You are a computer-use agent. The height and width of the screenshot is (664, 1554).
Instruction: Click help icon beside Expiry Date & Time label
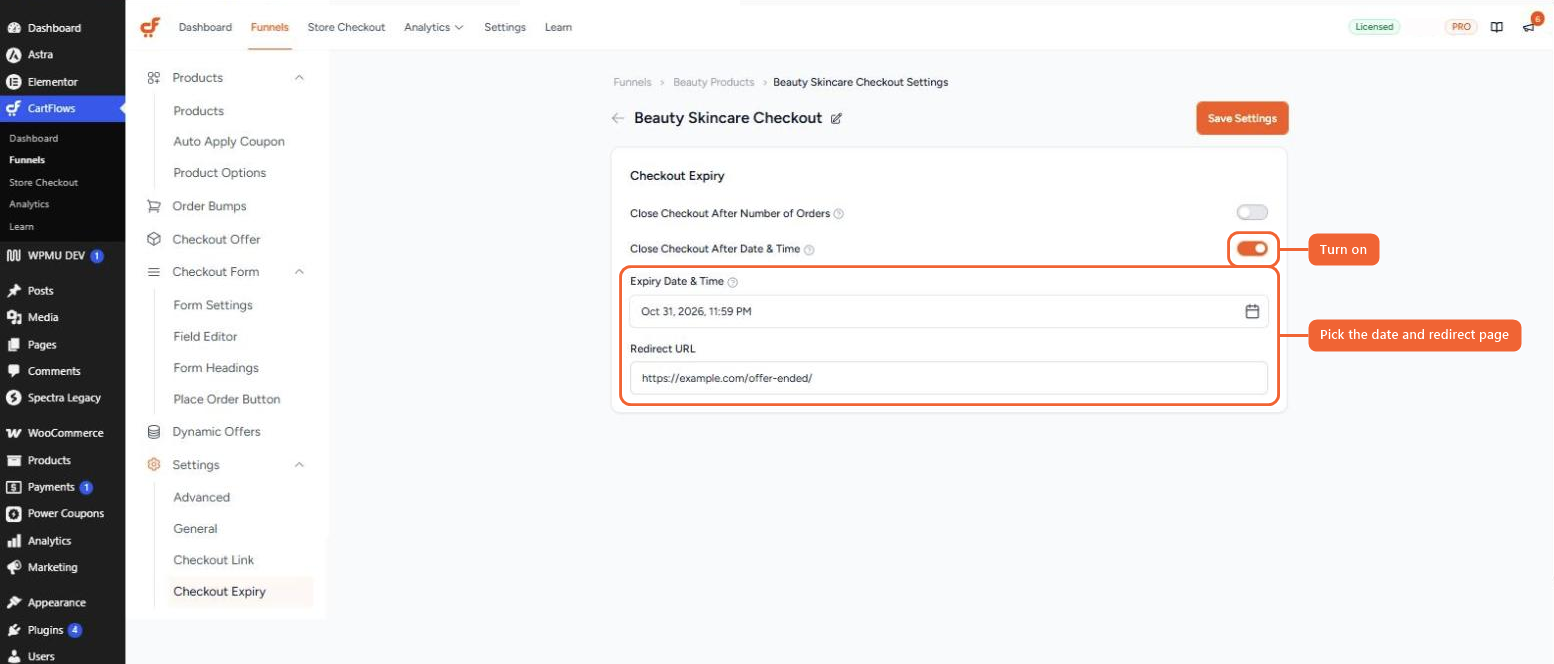[733, 282]
